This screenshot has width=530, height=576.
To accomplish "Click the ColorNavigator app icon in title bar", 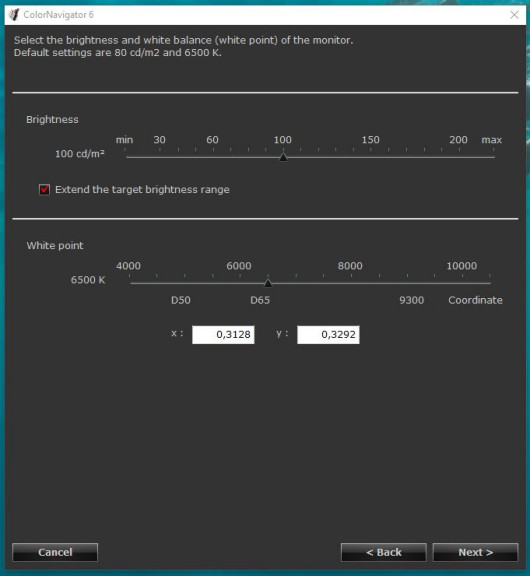I will [x=14, y=15].
